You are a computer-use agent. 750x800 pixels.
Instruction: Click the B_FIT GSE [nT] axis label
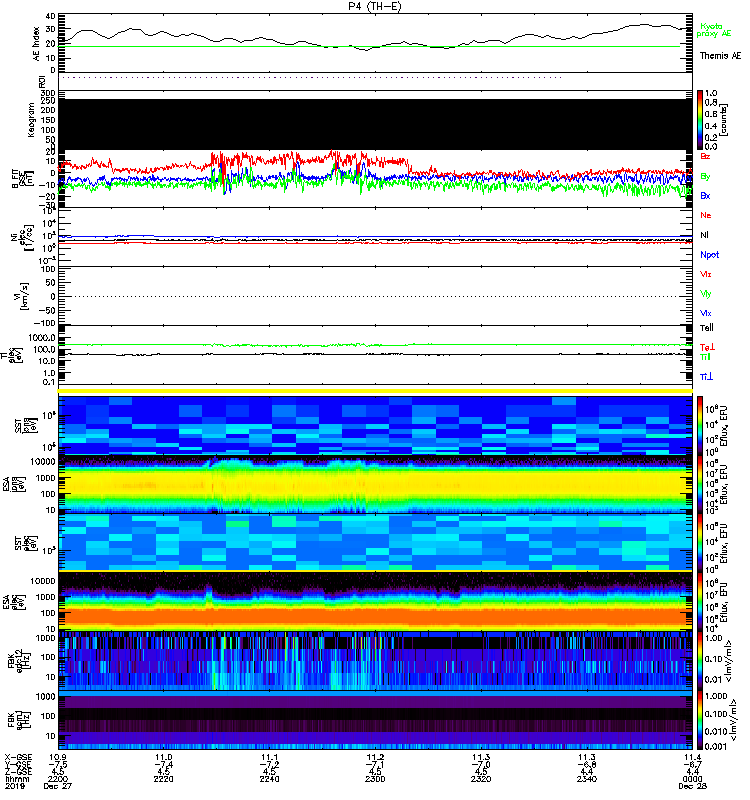point(22,178)
